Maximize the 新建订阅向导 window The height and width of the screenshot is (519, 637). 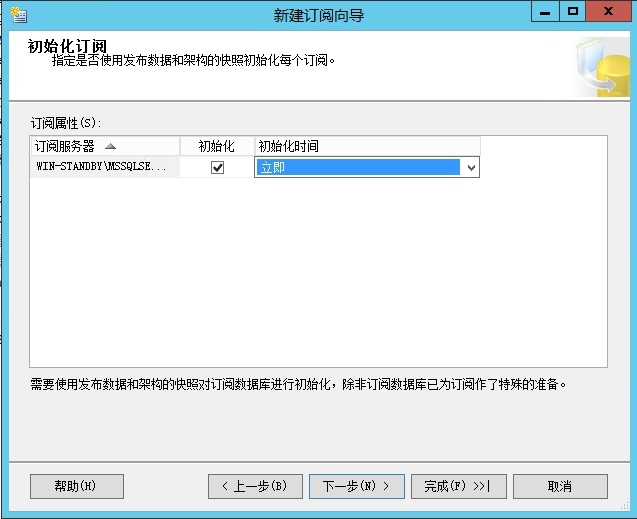572,13
